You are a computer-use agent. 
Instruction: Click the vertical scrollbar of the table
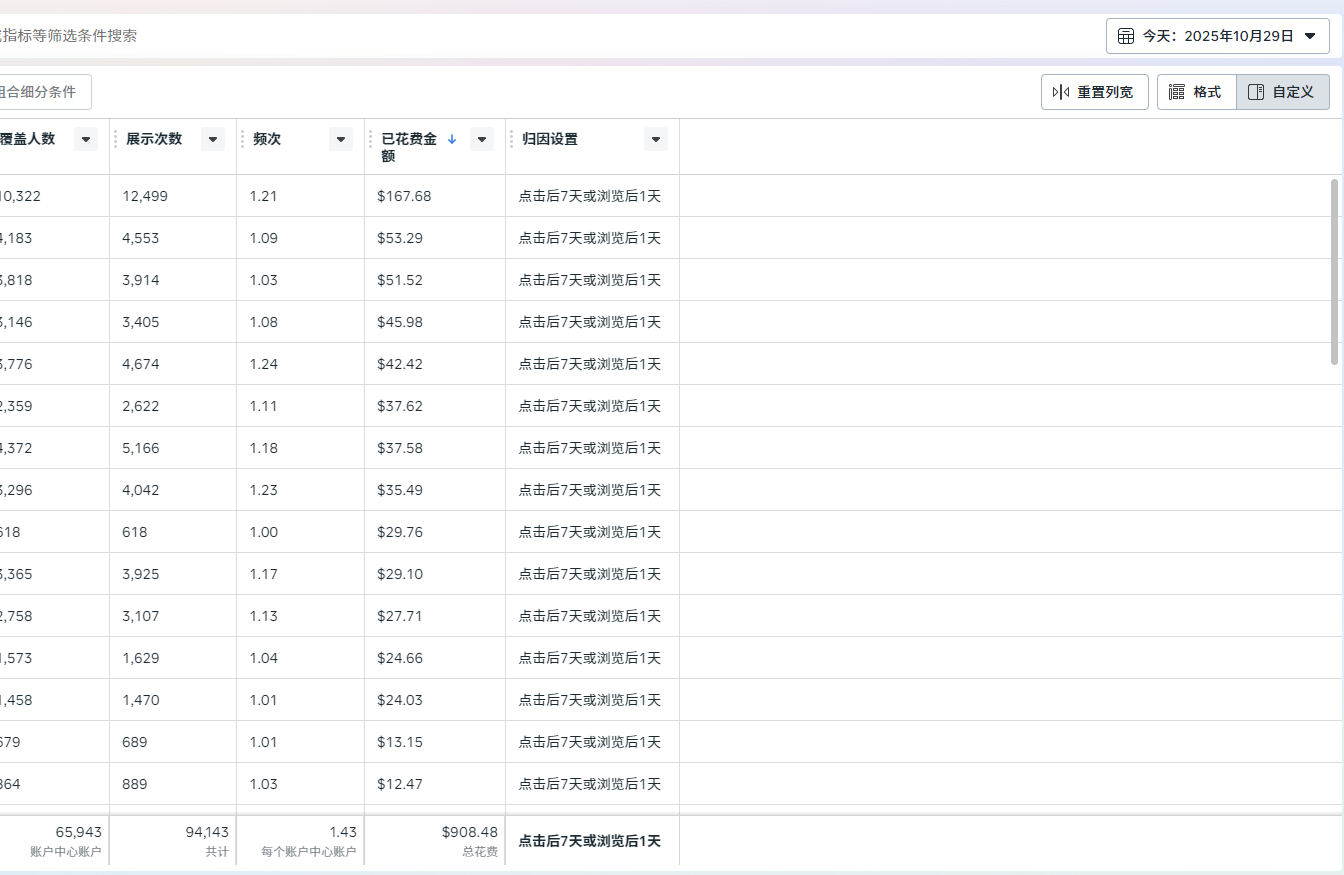1335,270
